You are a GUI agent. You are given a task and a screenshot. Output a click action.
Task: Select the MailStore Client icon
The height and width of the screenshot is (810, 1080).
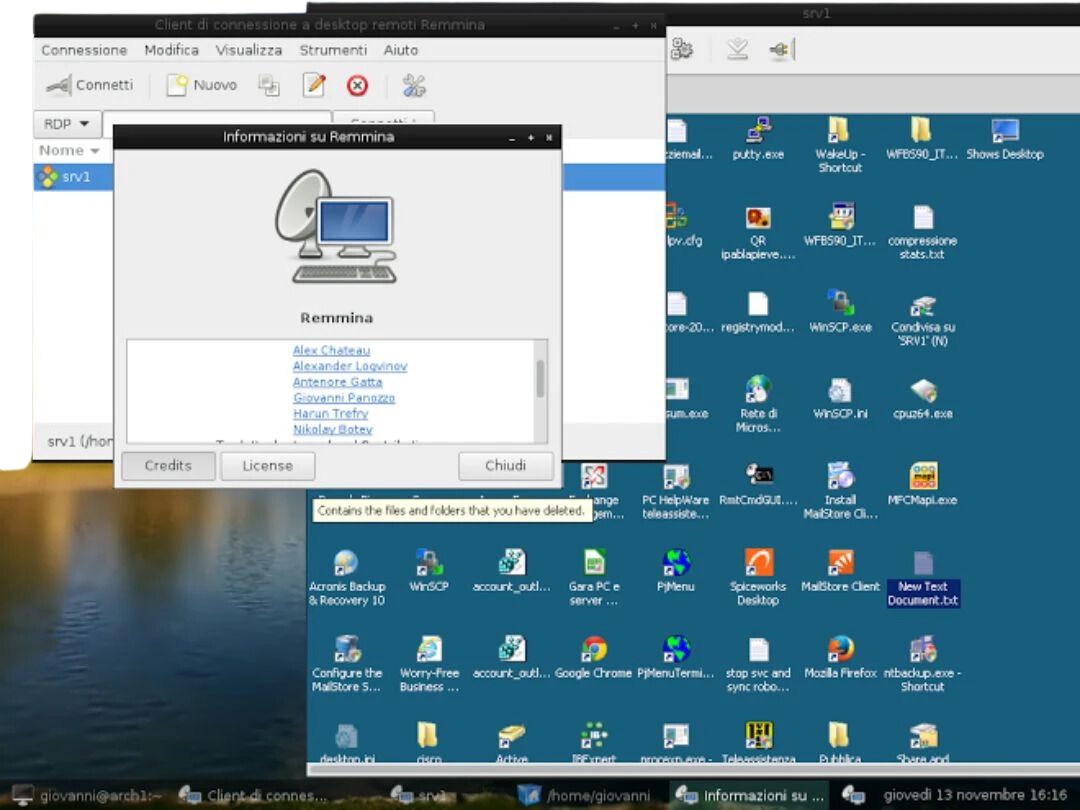click(840, 572)
